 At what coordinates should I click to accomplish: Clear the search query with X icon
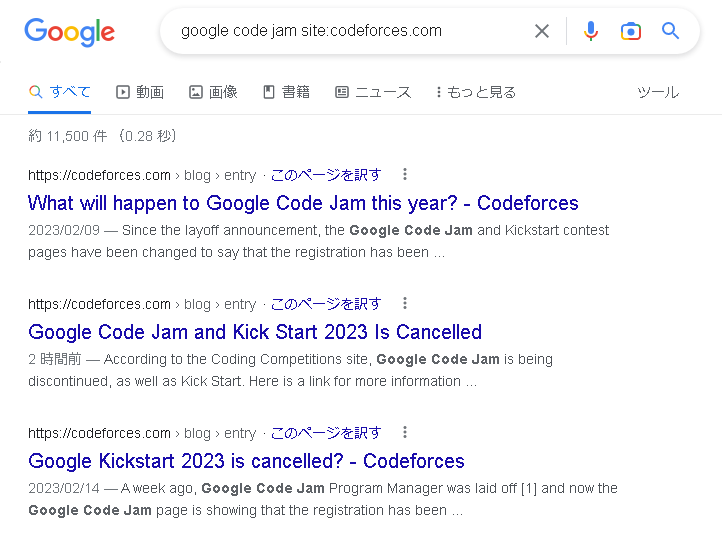(542, 31)
